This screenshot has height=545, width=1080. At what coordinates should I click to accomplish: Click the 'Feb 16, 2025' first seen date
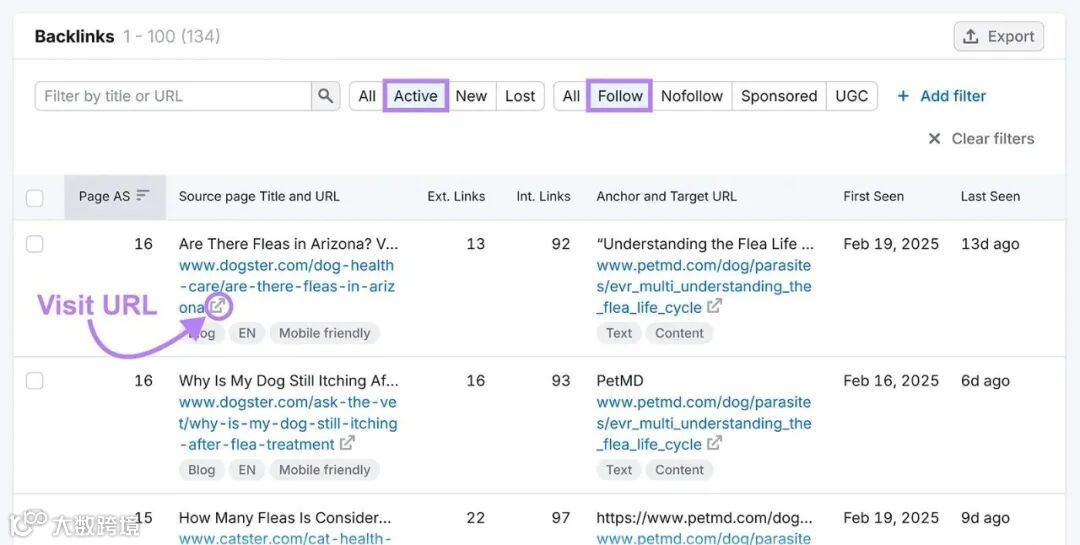(x=891, y=380)
